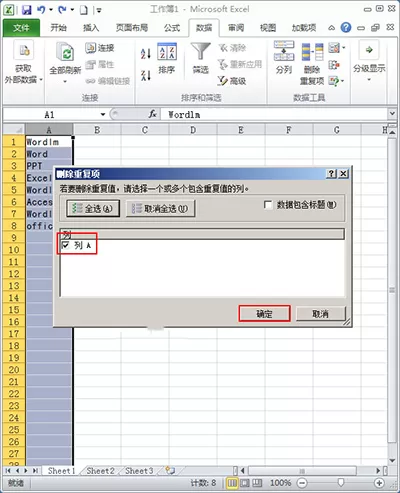Click the 获取外部数据 icon
Viewport: 400px width, 493px height.
click(24, 51)
